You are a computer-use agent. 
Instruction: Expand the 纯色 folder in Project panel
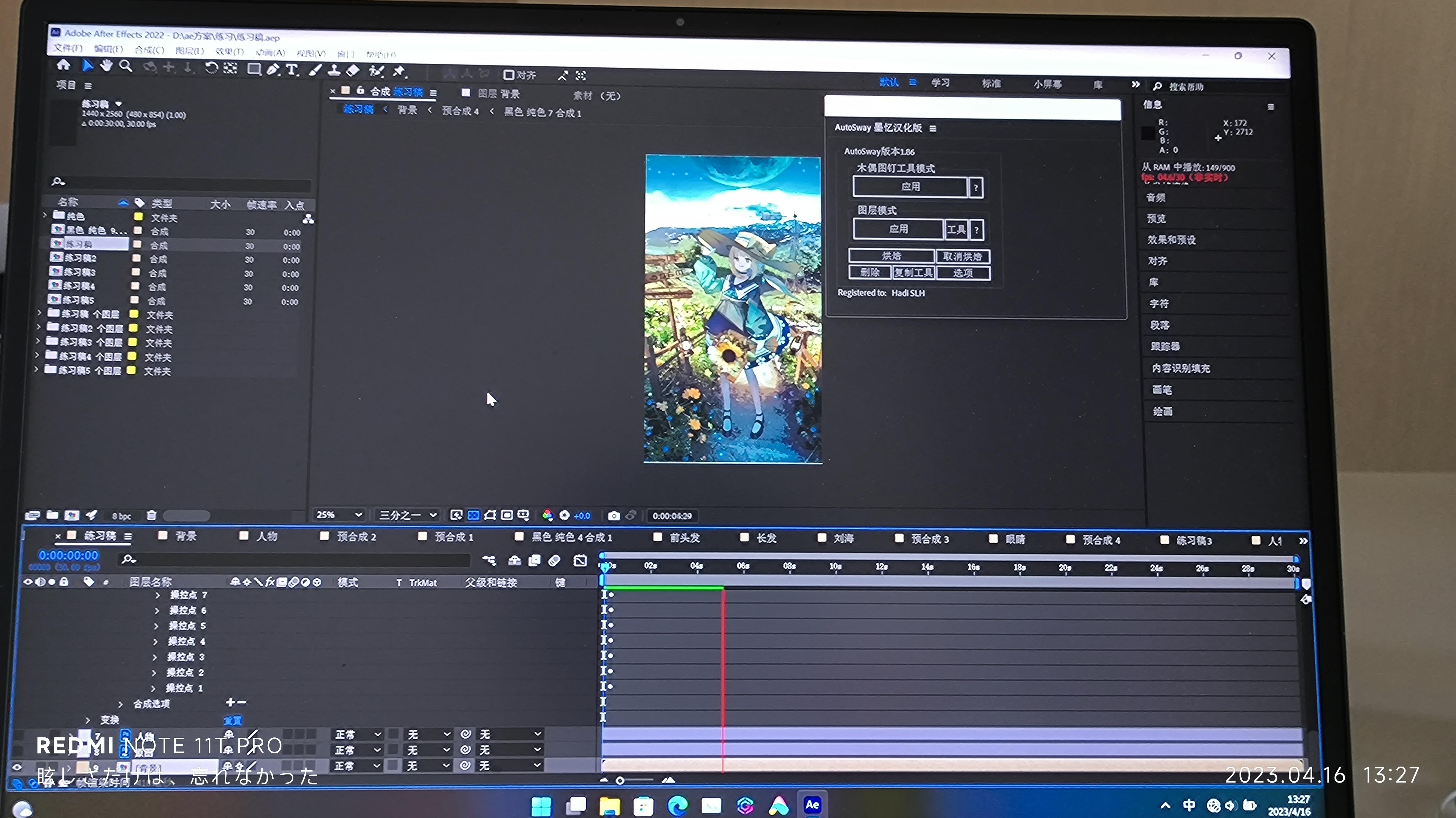45,215
